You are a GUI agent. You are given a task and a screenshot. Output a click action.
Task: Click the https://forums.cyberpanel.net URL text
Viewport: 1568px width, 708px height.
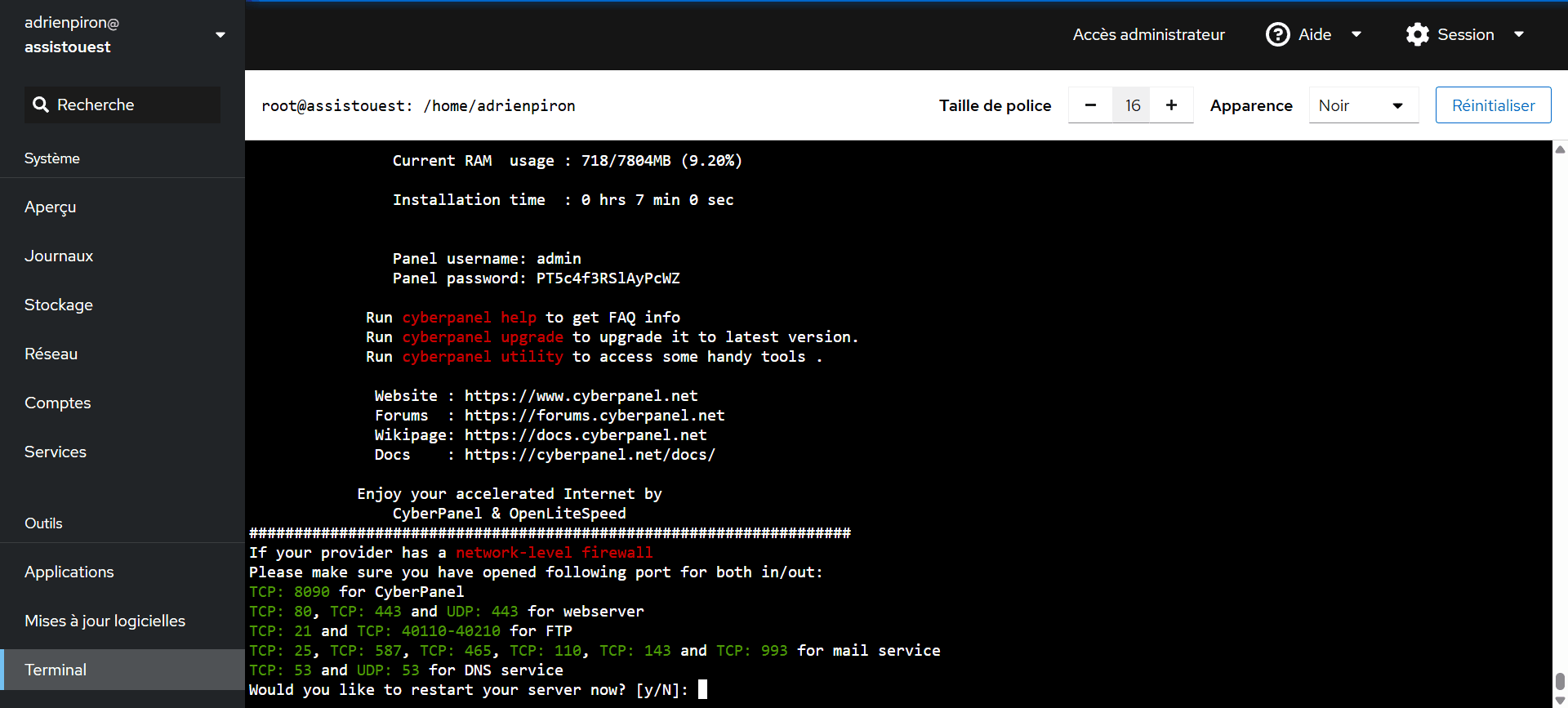594,416
